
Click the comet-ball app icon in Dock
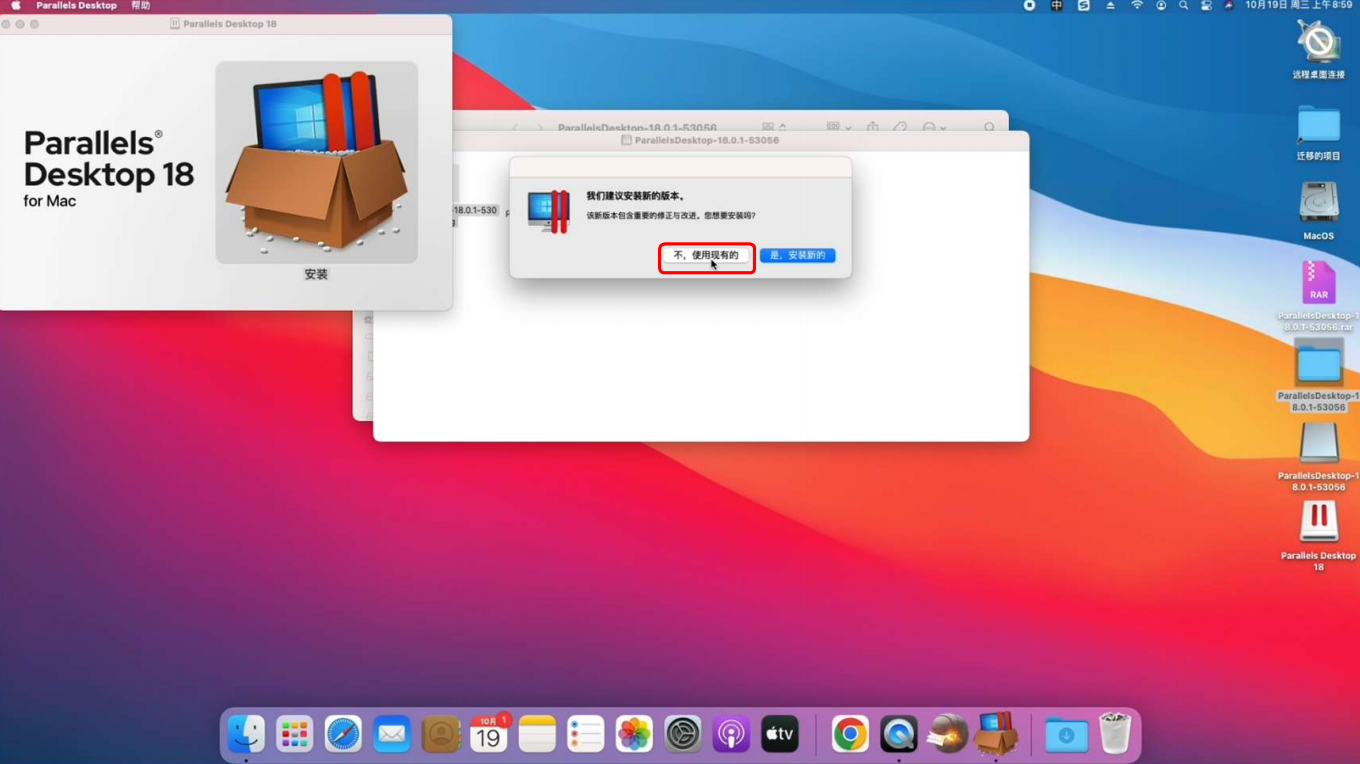pos(947,735)
